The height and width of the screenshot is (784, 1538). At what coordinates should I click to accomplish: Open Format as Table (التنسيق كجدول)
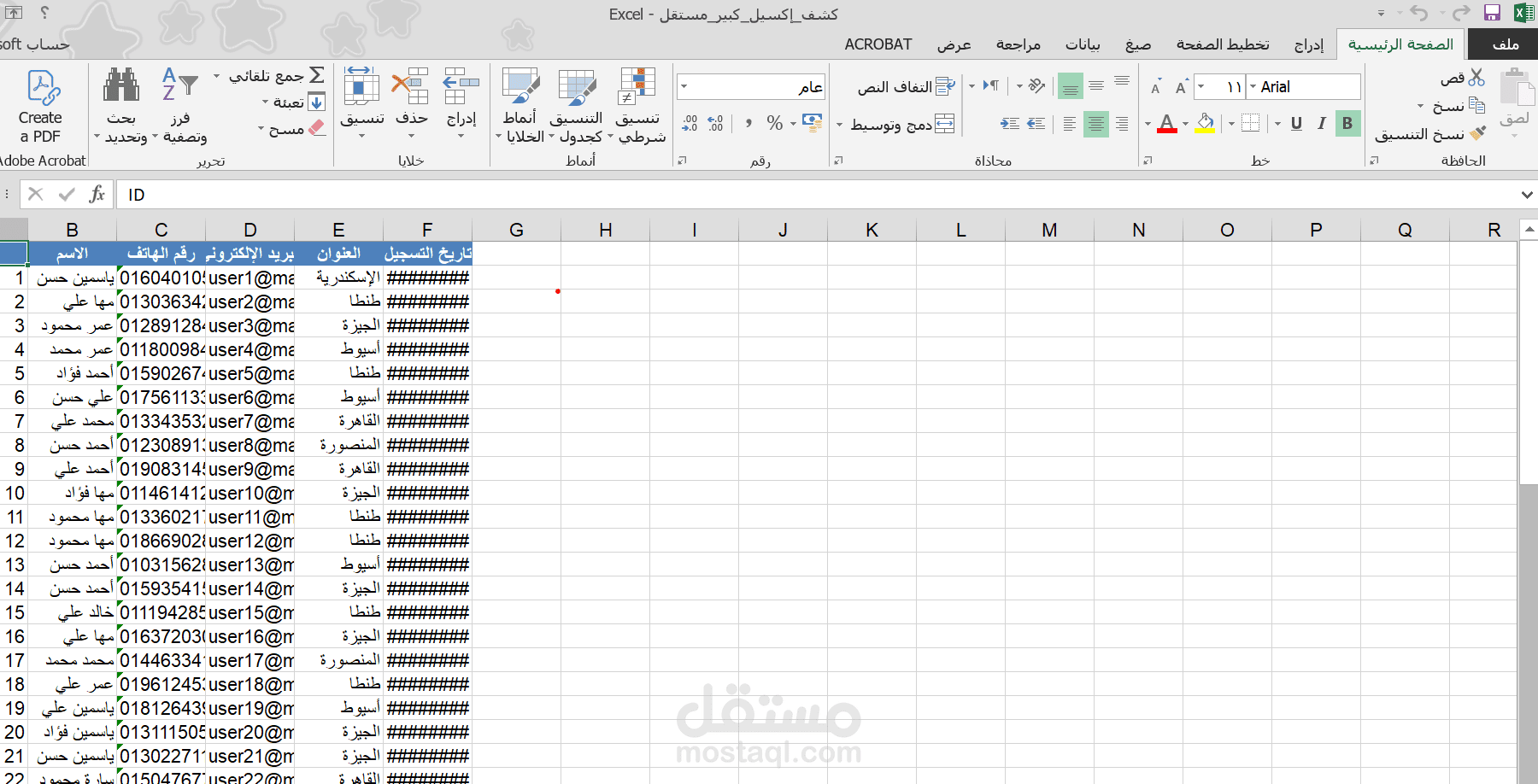pos(577,105)
